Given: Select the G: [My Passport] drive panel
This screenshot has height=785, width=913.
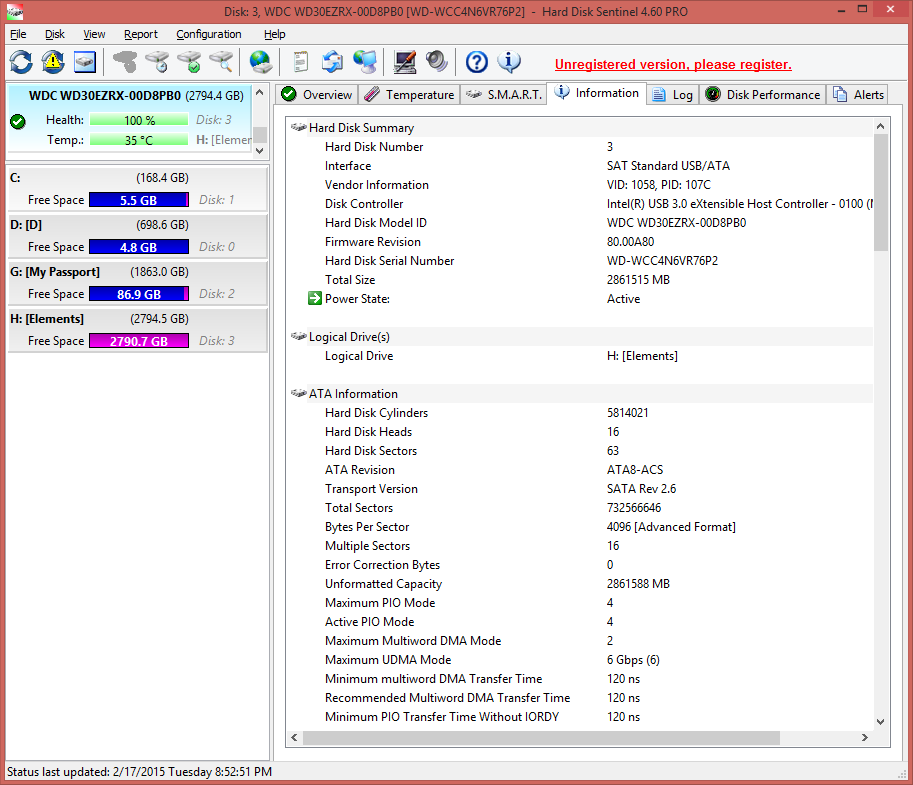Looking at the screenshot, I should 137,283.
